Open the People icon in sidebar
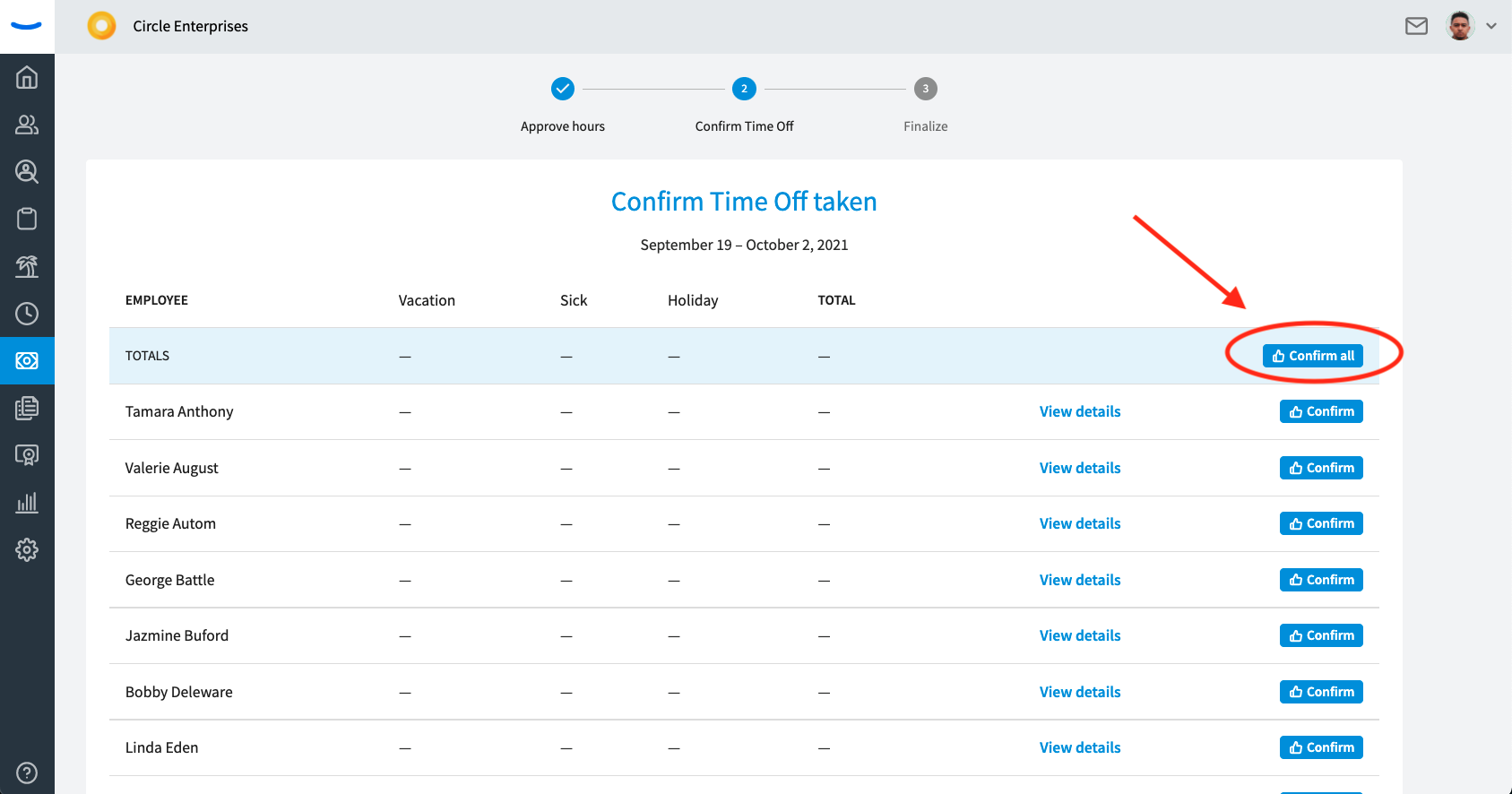The width and height of the screenshot is (1512, 794). pyautogui.click(x=27, y=125)
